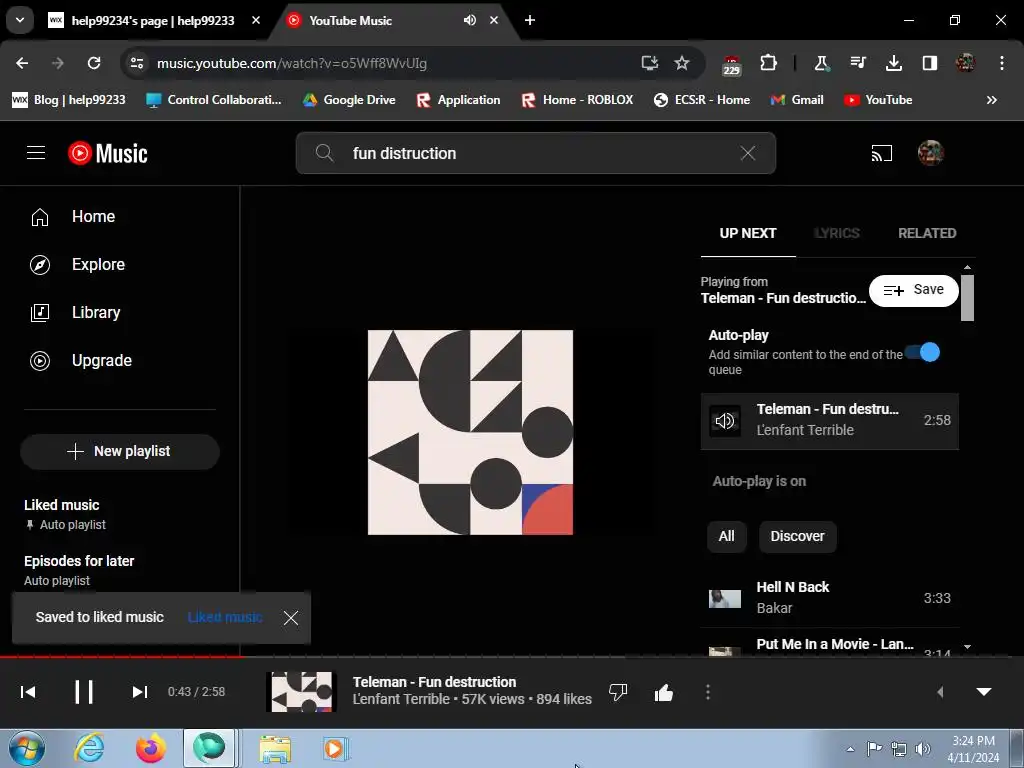This screenshot has width=1024, height=768.
Task: Toggle the Chrome side panel
Action: point(930,63)
